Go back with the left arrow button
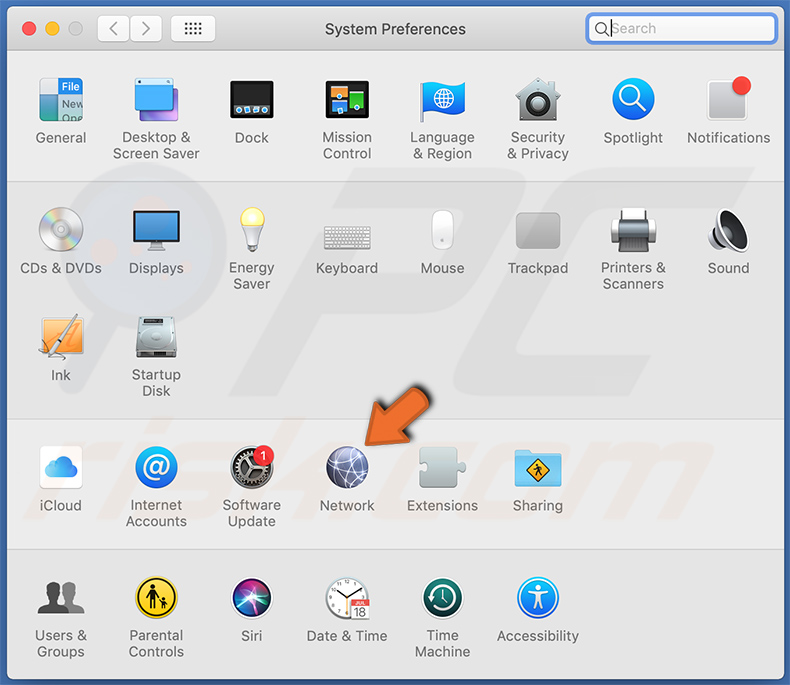 113,28
